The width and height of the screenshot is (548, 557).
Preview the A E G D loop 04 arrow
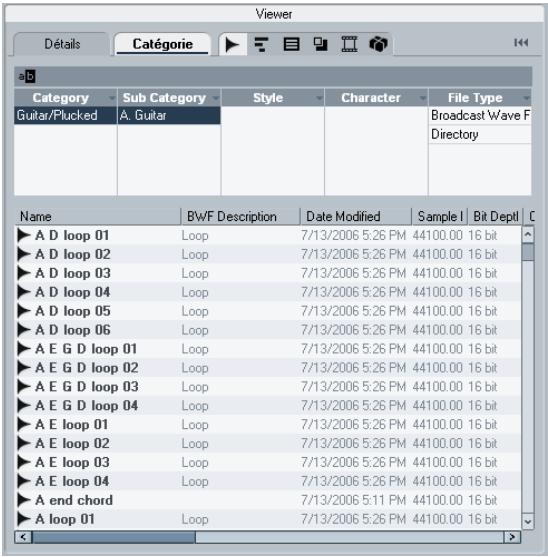(x=24, y=405)
